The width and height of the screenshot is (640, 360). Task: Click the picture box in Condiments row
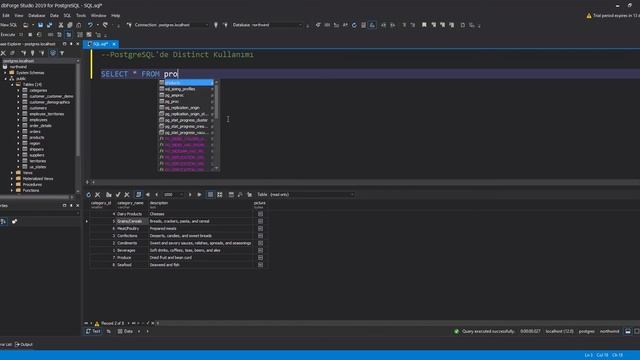(x=260, y=243)
